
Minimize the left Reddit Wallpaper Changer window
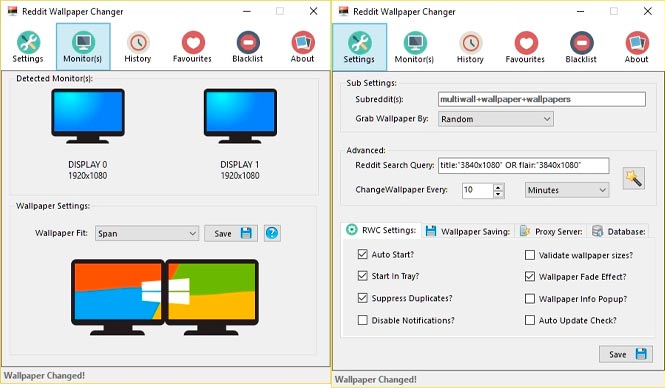pos(247,11)
